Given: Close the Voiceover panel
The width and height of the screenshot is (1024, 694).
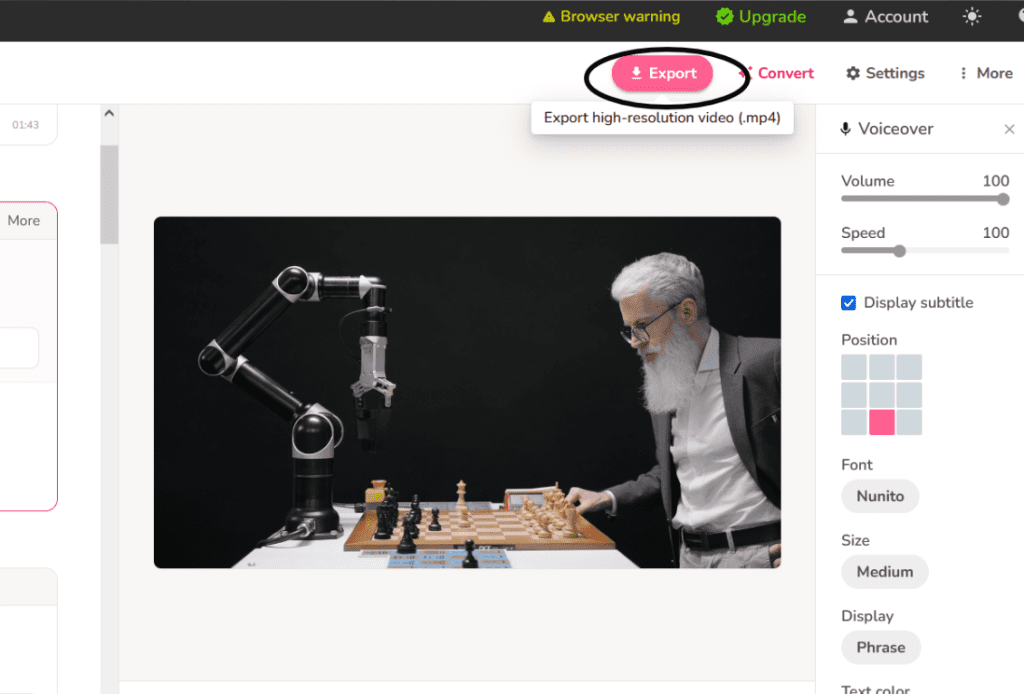Looking at the screenshot, I should [x=1009, y=129].
